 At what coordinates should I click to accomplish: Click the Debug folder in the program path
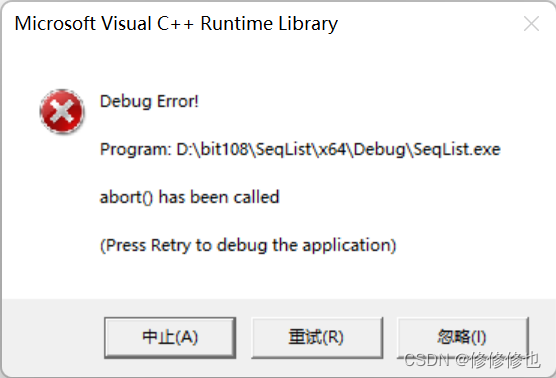[379, 149]
